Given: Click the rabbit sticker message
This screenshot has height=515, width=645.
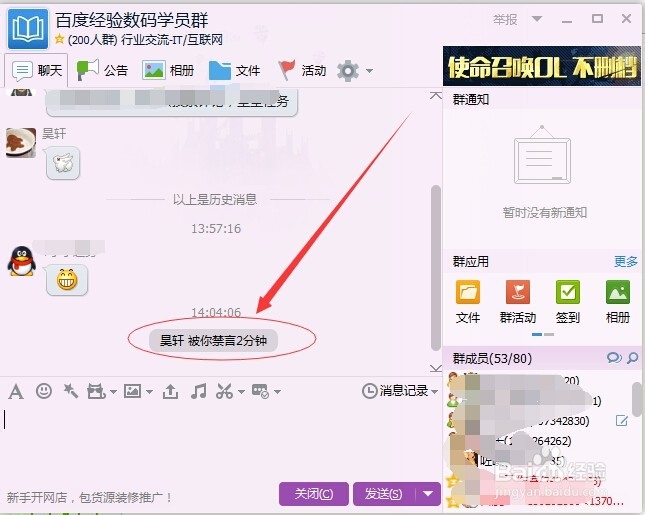Looking at the screenshot, I should (x=63, y=163).
